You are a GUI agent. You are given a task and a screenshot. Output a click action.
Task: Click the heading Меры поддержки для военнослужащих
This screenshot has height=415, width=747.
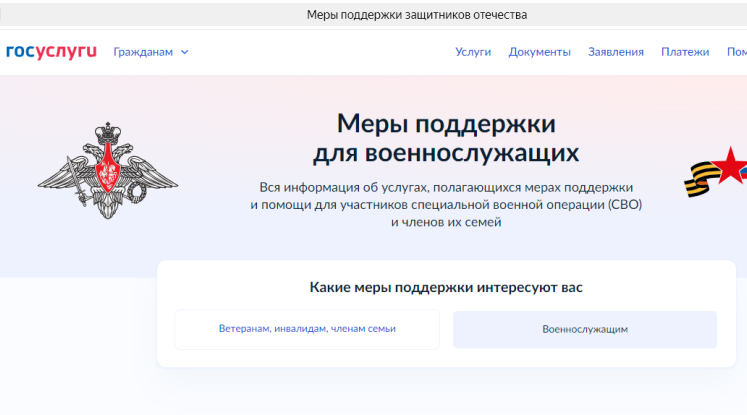(x=445, y=138)
